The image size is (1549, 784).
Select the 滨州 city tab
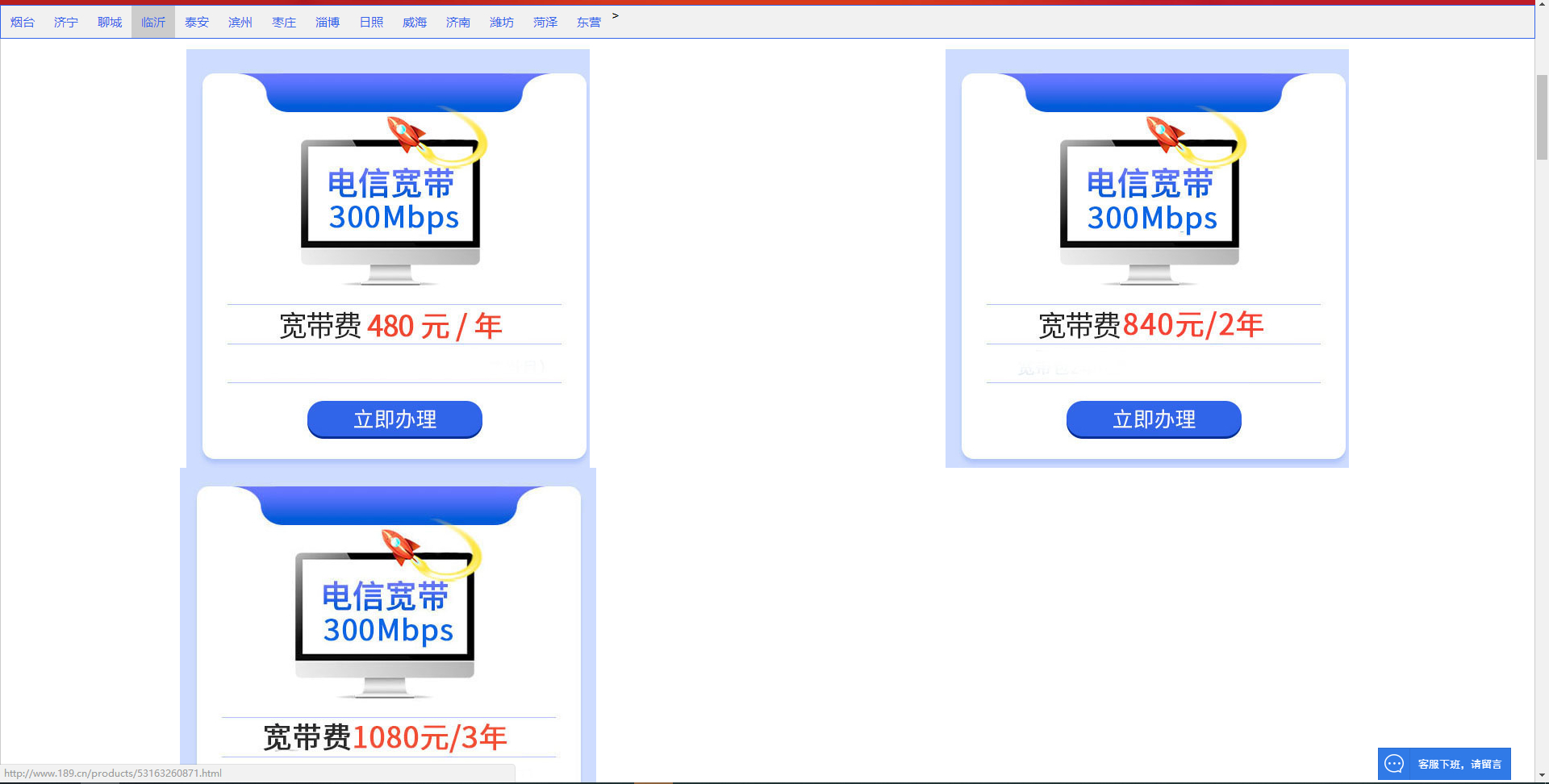240,23
